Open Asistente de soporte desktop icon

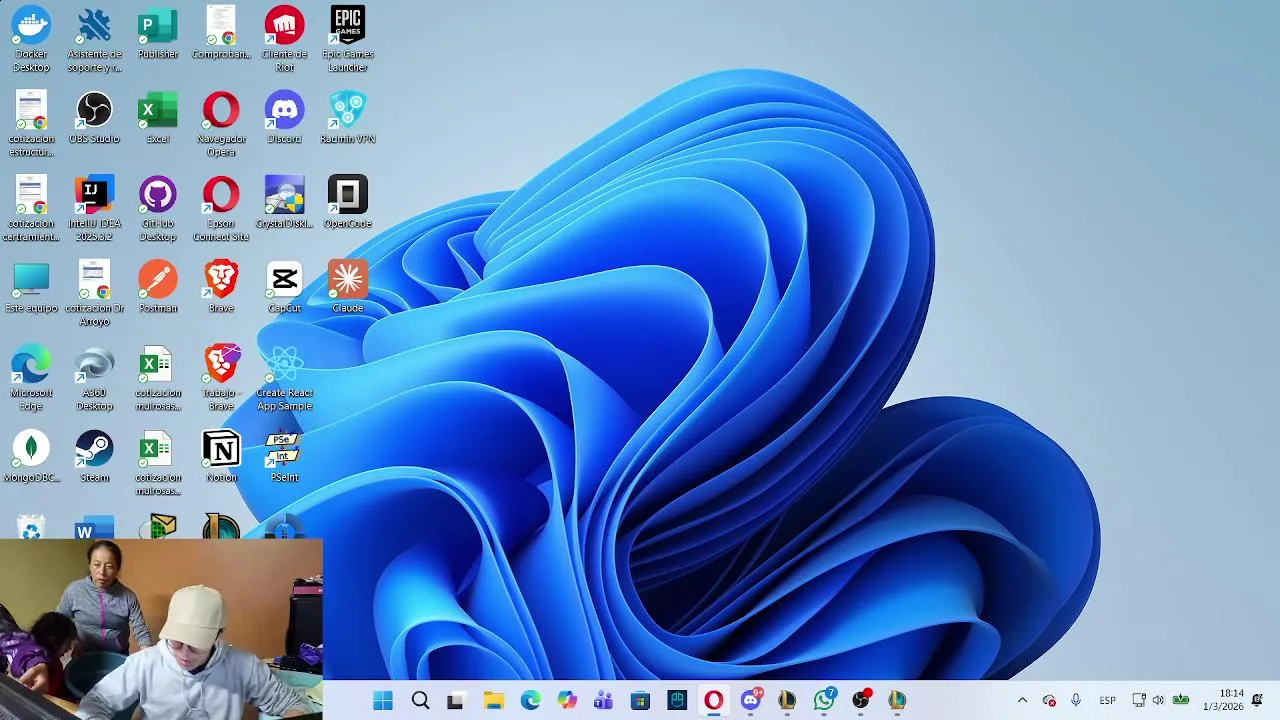coord(94,40)
